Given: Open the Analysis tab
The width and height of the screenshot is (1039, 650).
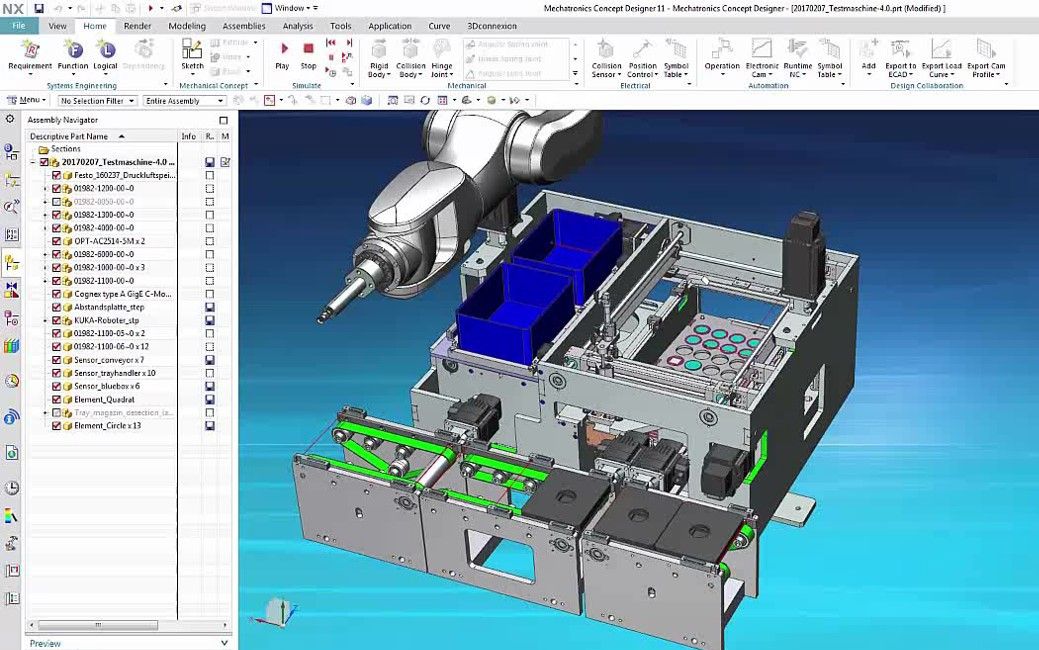Looking at the screenshot, I should (x=298, y=26).
